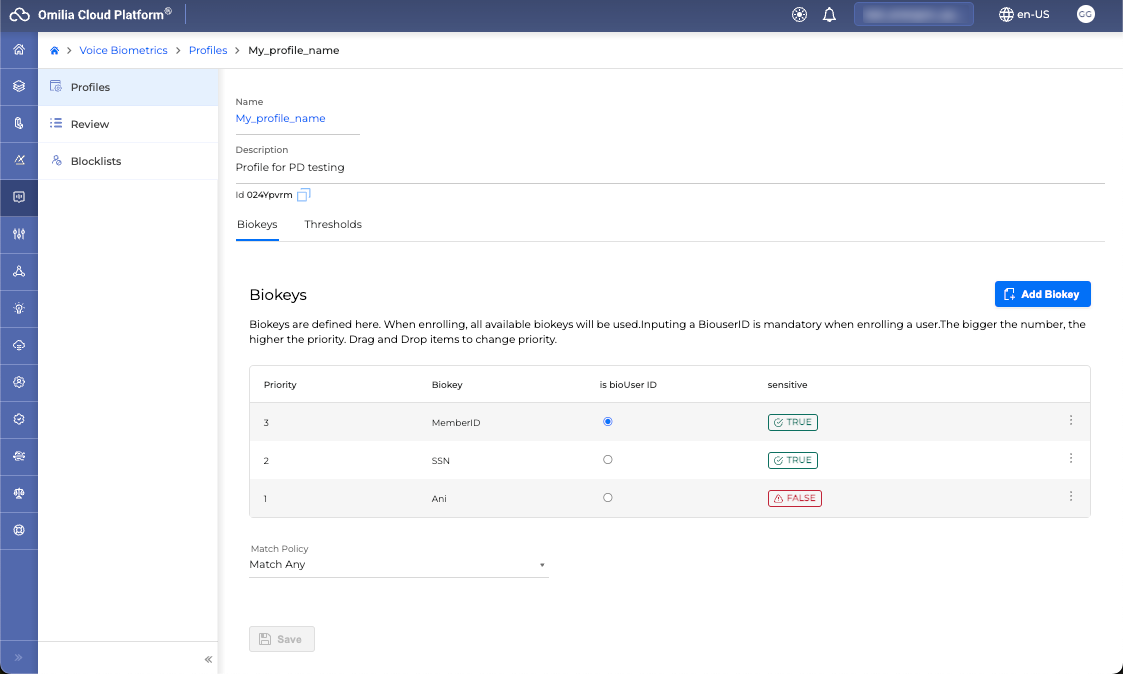Image resolution: width=1123 pixels, height=674 pixels.
Task: Select SSN as bioUser ID
Action: point(608,460)
